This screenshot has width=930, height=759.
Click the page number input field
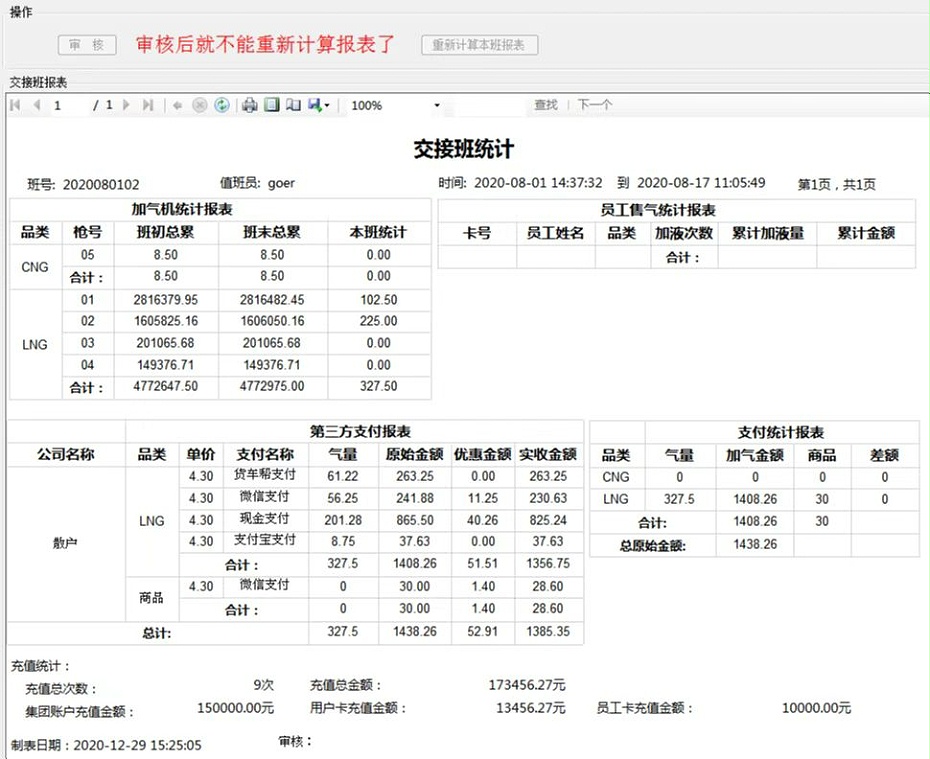tap(60, 105)
